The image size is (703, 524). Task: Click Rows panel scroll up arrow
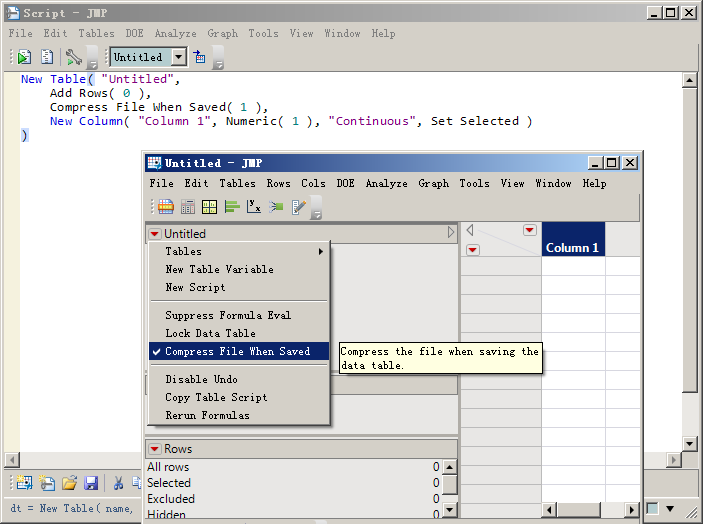(x=450, y=467)
